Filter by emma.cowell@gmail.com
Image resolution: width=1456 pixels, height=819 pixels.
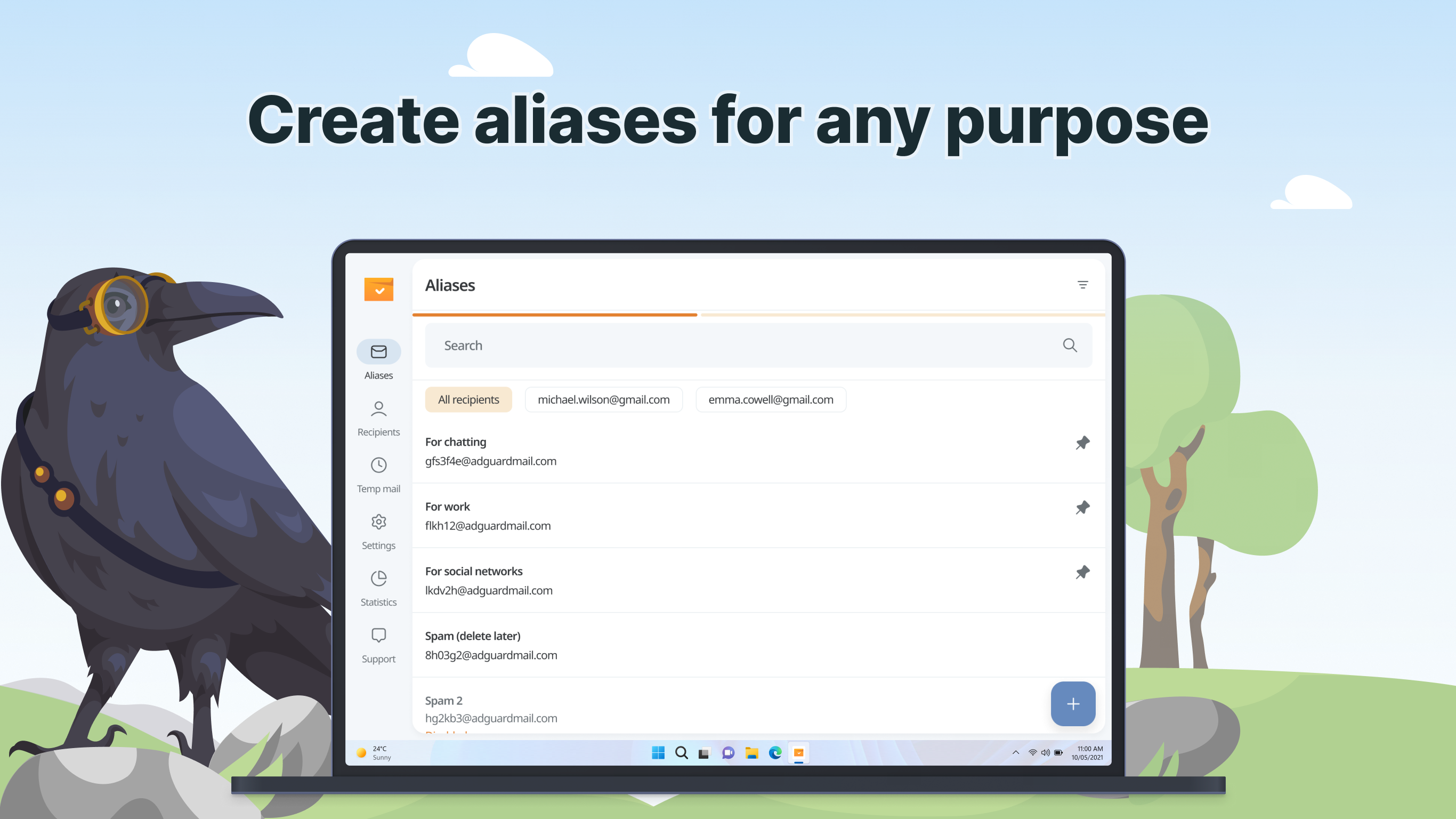[771, 399]
